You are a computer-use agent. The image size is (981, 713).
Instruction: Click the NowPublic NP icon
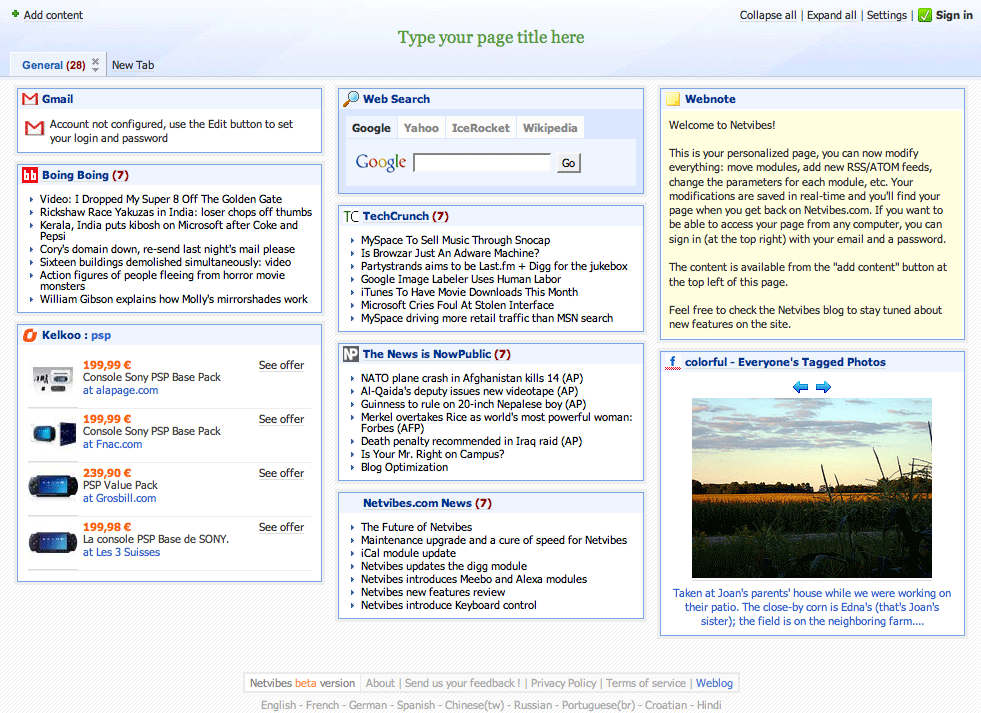coord(351,354)
